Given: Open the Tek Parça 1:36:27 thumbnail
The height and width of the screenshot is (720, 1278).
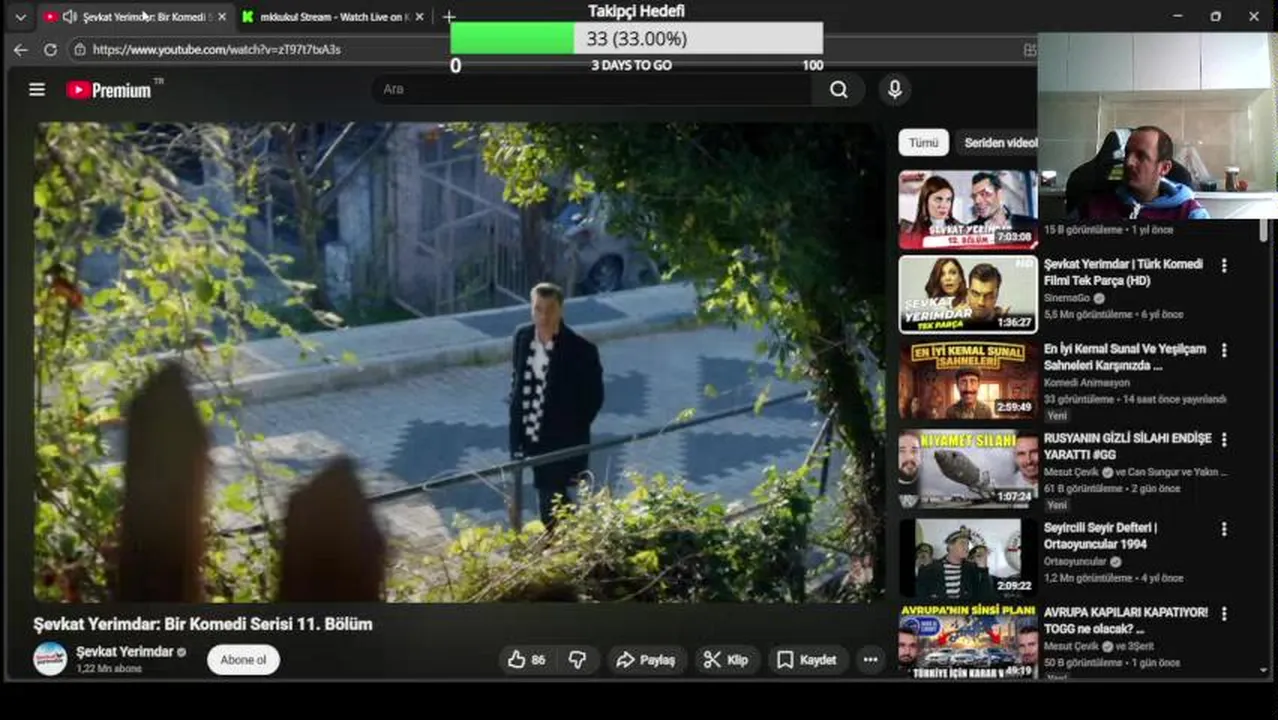Looking at the screenshot, I should click(x=967, y=294).
